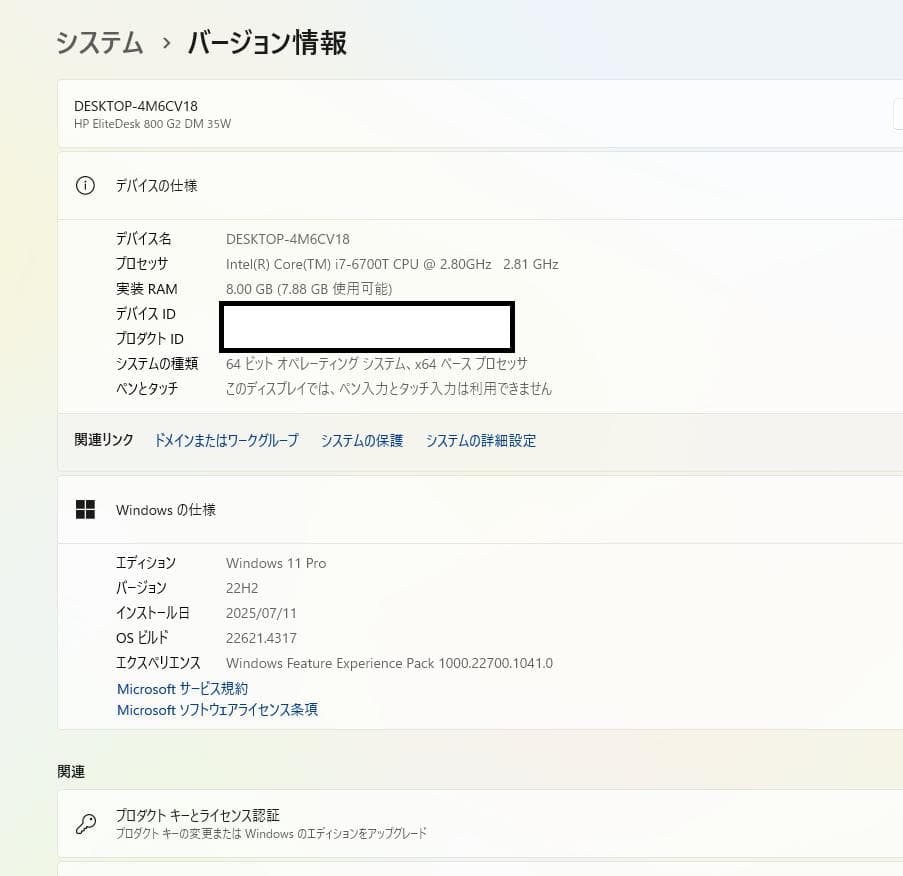Image resolution: width=903 pixels, height=876 pixels.
Task: Click the info icon beside デバイスの仕様
Action: 85,185
